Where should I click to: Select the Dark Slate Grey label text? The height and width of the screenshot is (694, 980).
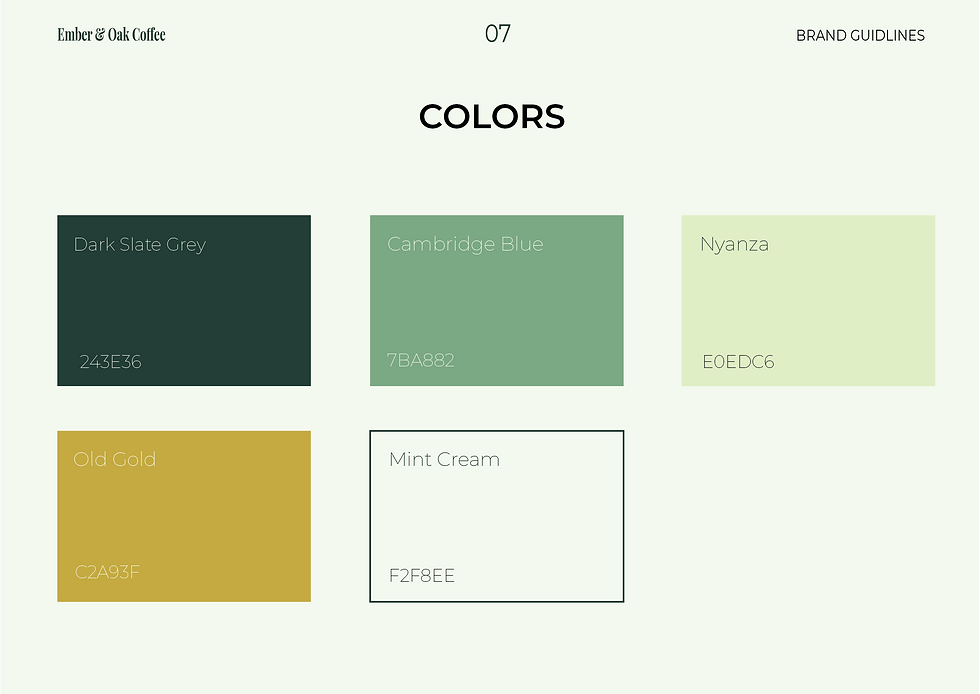139,244
